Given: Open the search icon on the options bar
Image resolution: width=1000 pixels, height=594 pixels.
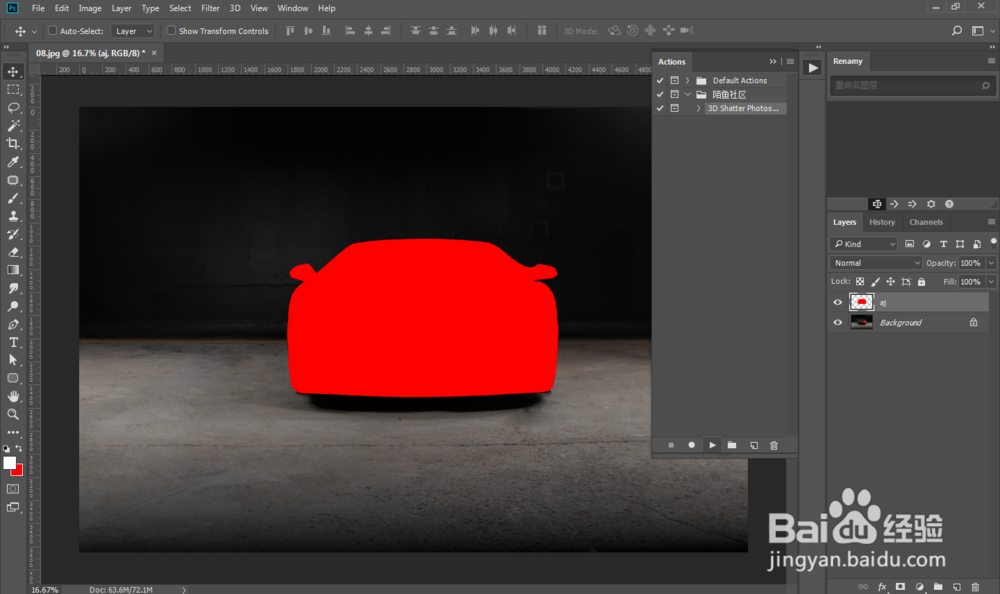Looking at the screenshot, I should click(957, 31).
